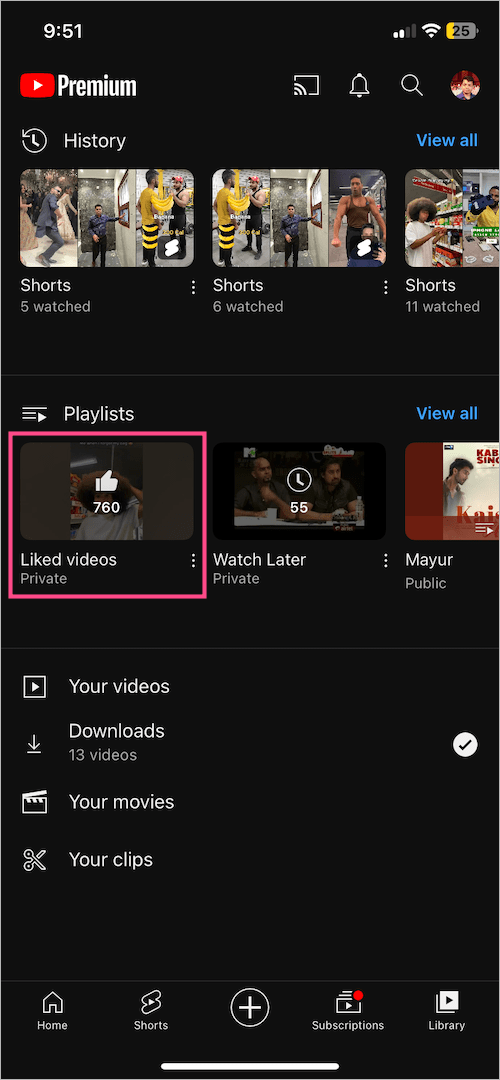This screenshot has height=1080, width=500.
Task: Open the Shorts 6 watched thumbnail
Action: coord(299,218)
